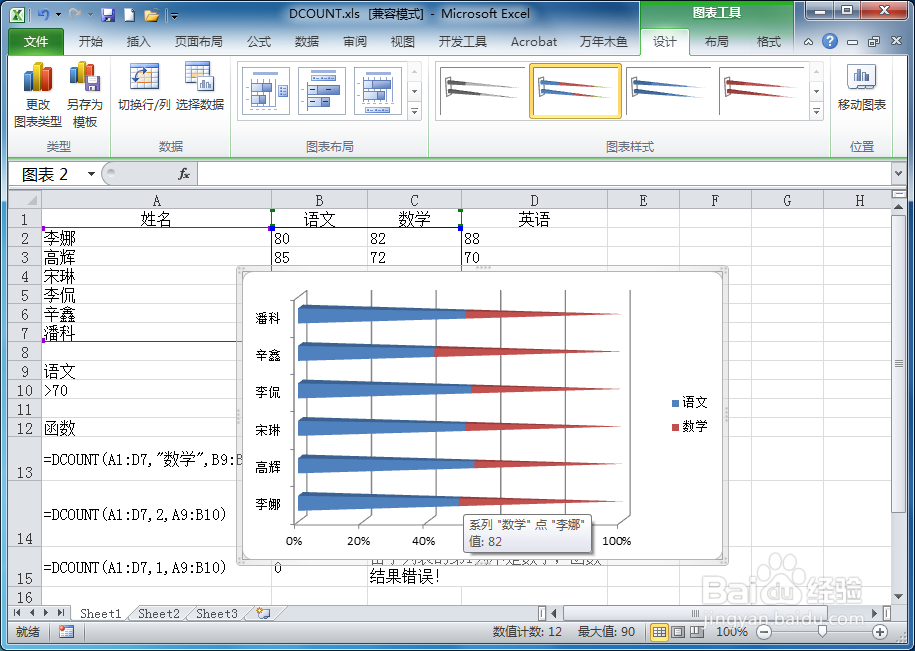This screenshot has width=915, height=651.
Task: Click the zoom in plus button
Action: (880, 631)
